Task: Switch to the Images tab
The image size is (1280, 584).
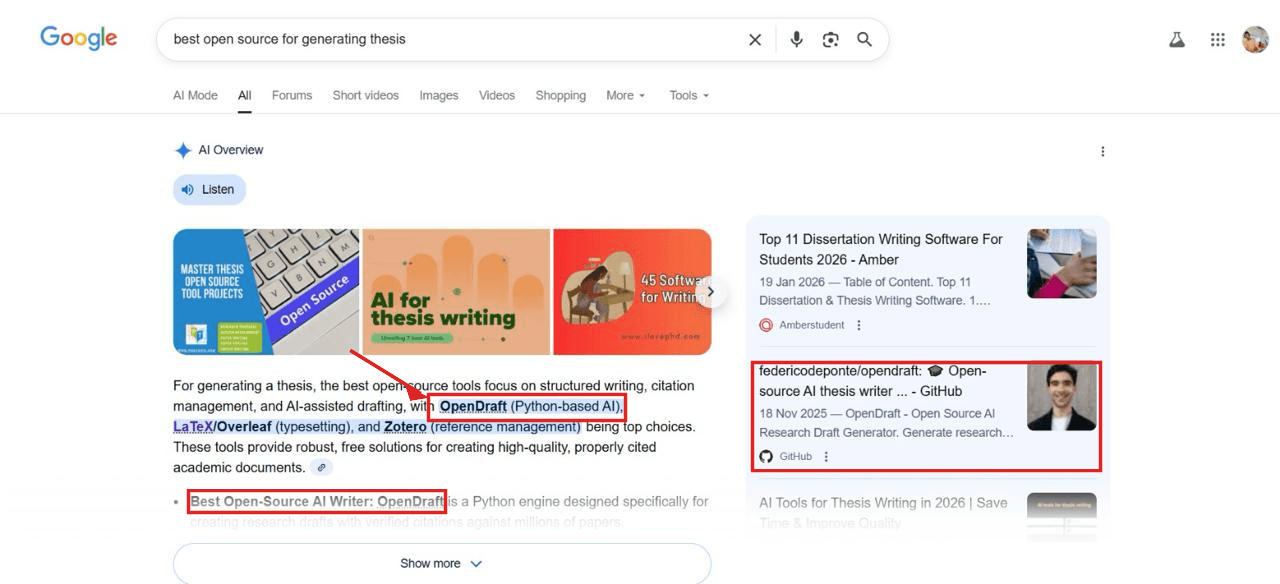Action: (438, 96)
